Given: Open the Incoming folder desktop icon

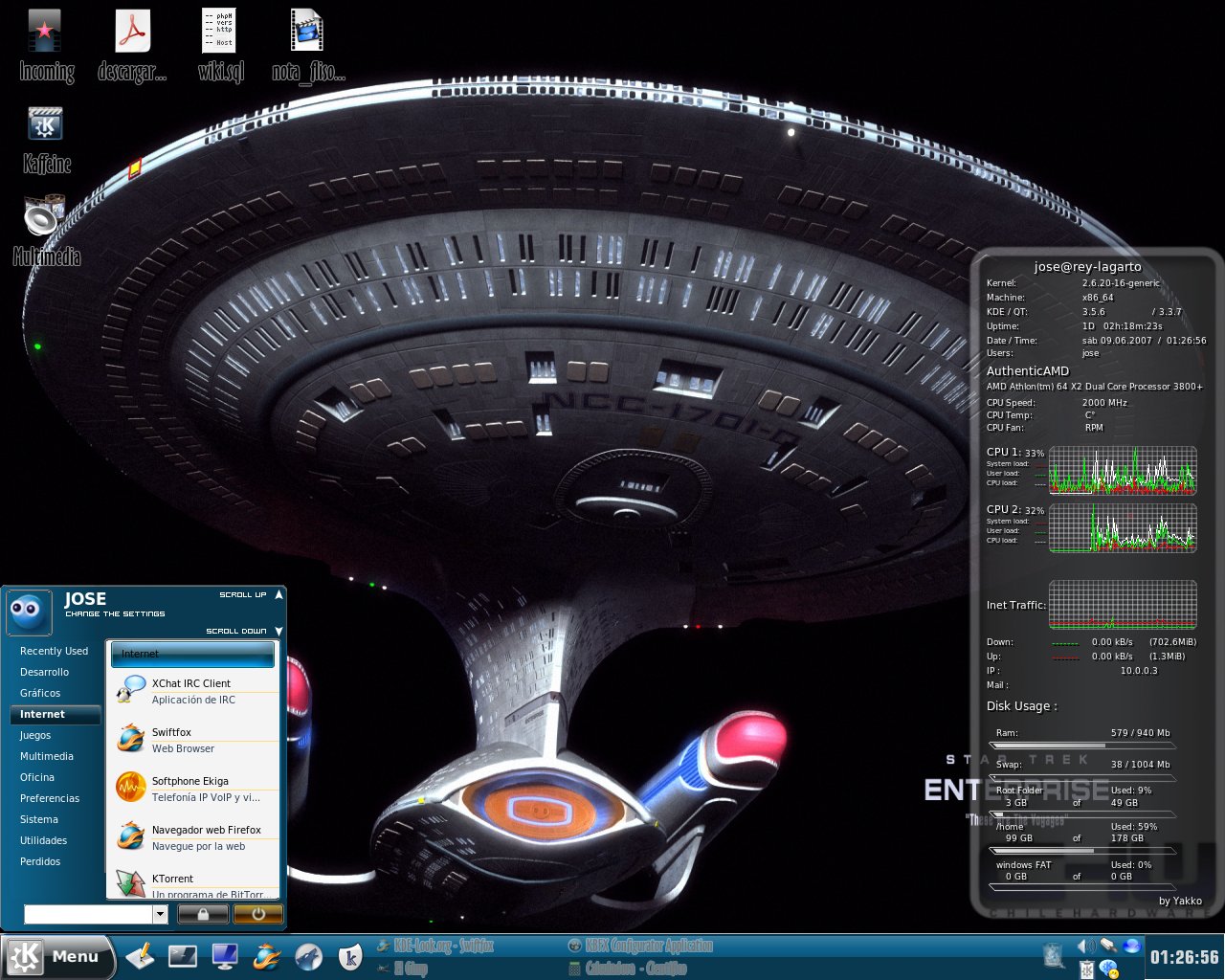Looking at the screenshot, I should (x=45, y=46).
